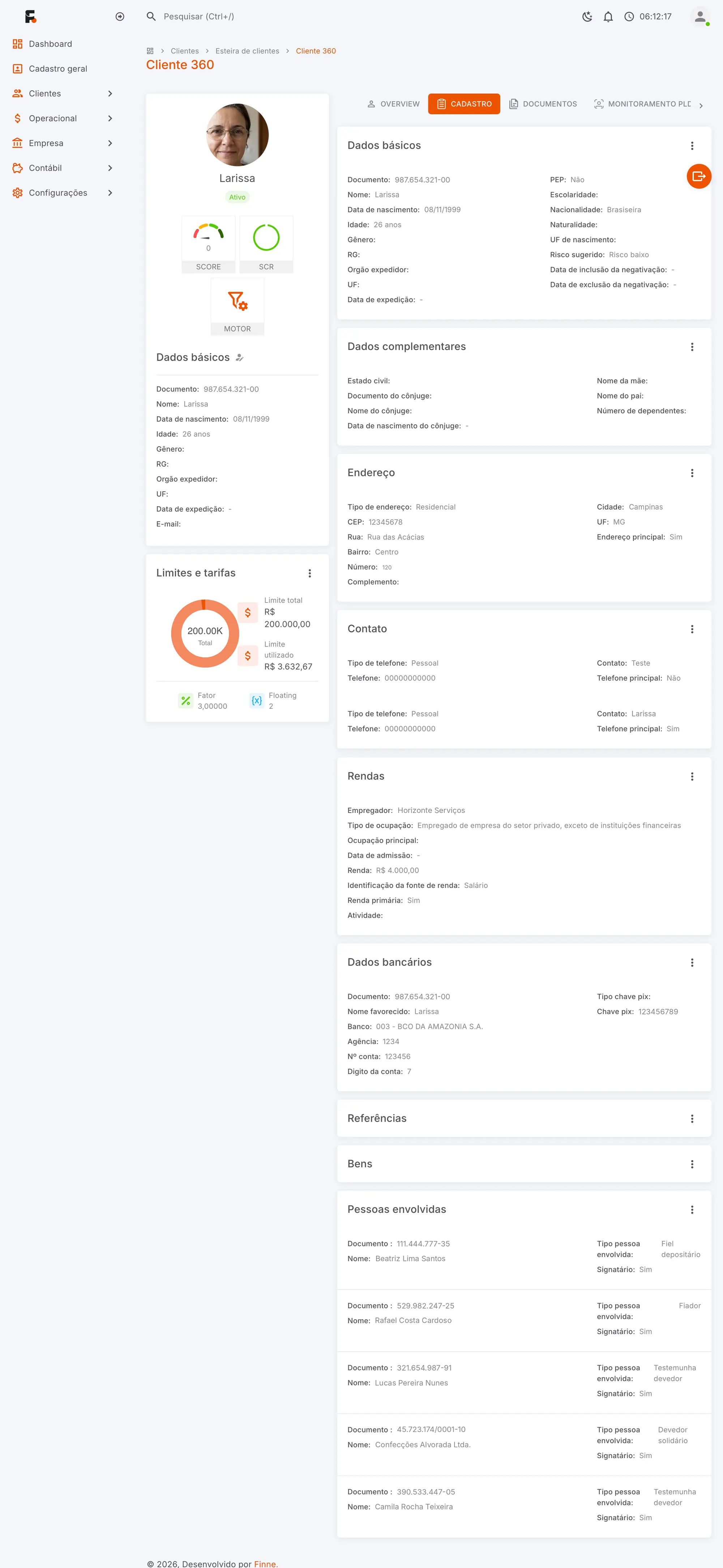723x1568 pixels.
Task: Click the Clientes breadcrumb link
Action: (185, 51)
